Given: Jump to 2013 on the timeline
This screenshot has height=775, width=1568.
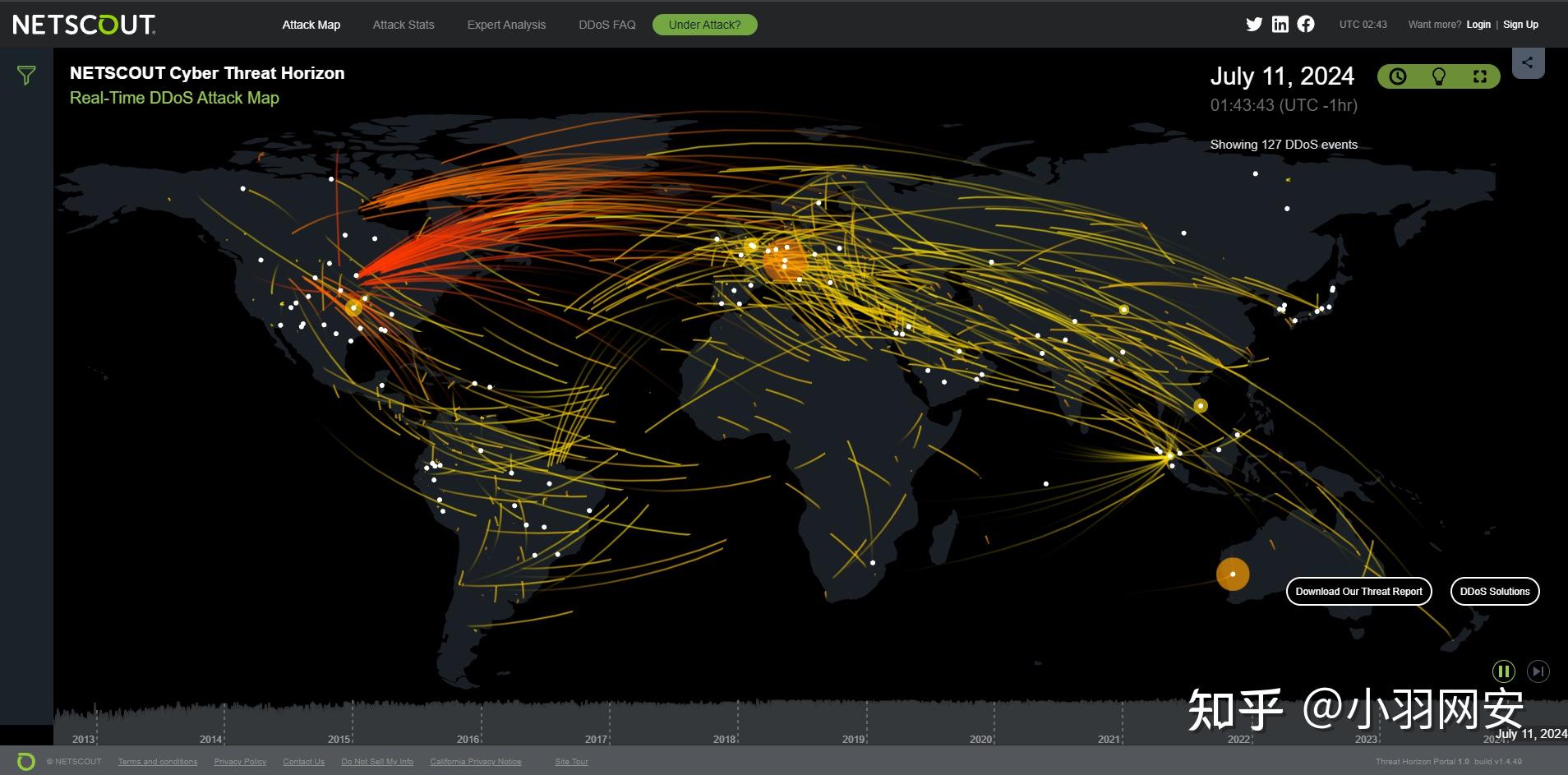Looking at the screenshot, I should [83, 739].
